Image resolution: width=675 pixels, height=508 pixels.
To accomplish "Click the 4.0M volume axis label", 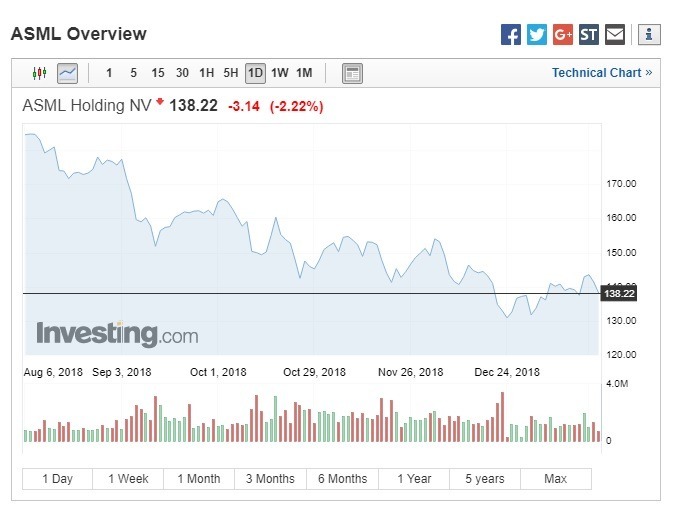I will click(617, 384).
